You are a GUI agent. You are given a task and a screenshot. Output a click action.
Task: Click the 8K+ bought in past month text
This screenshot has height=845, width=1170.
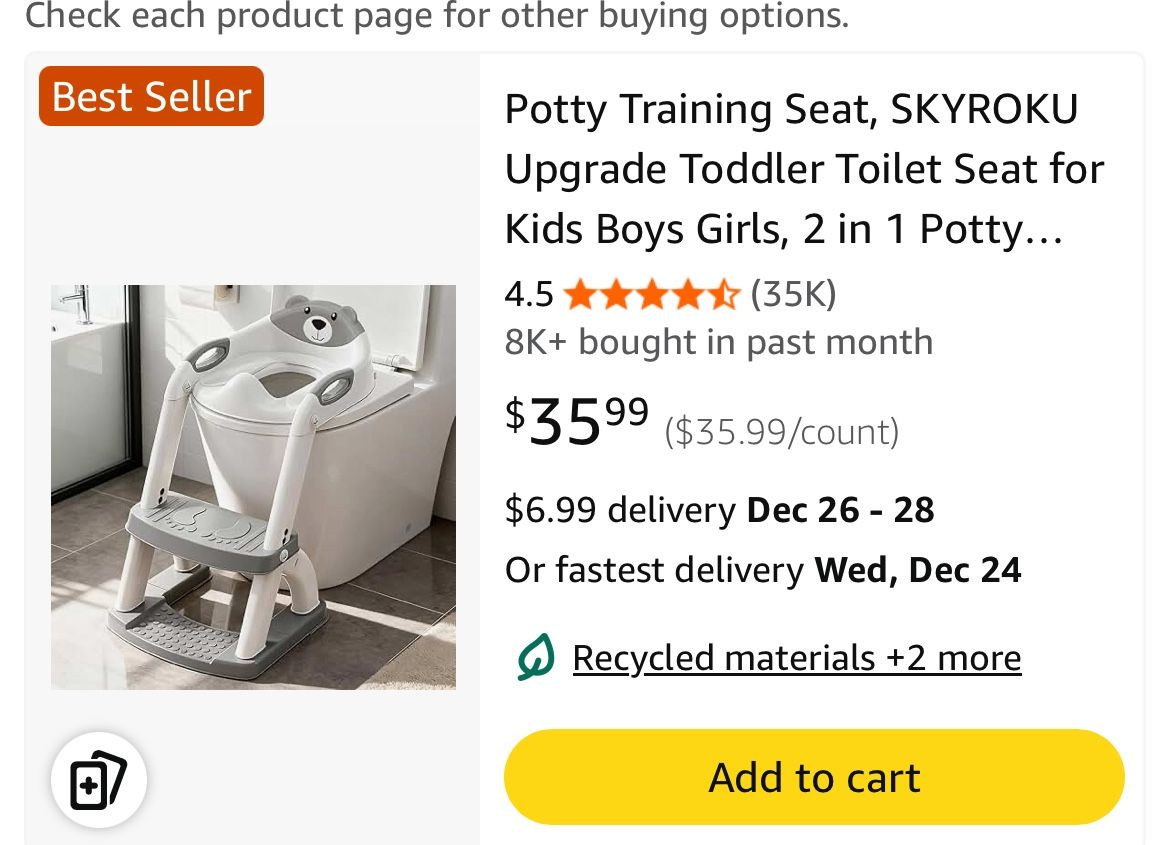pyautogui.click(x=718, y=341)
